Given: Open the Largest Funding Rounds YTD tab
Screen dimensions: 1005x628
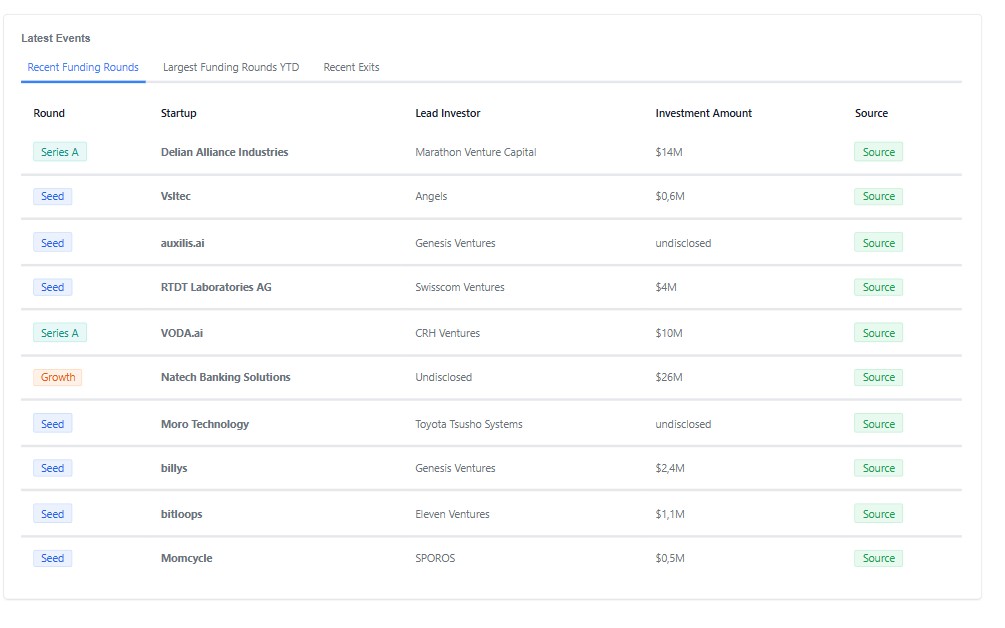Looking at the screenshot, I should (231, 67).
